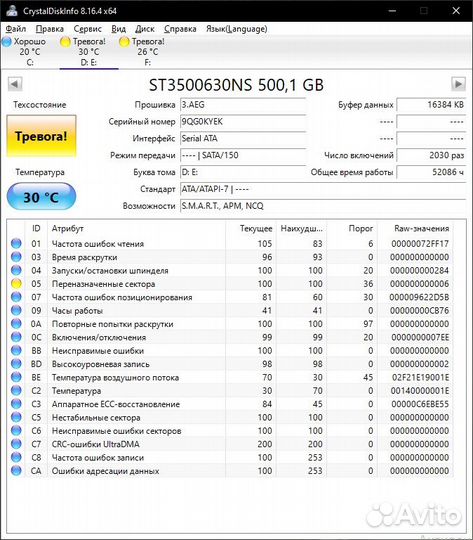Click blue status dot for Часы работы
This screenshot has width=473, height=540.
coord(16,310)
